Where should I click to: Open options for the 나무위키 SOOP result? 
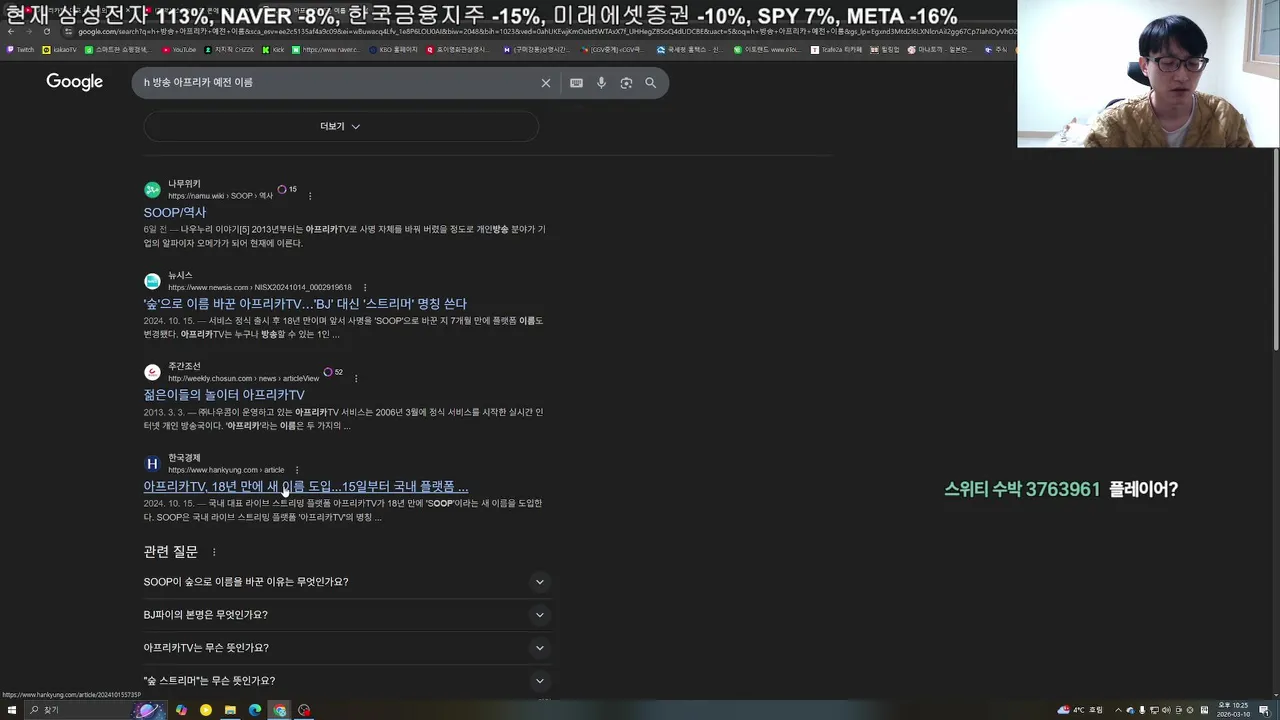310,196
